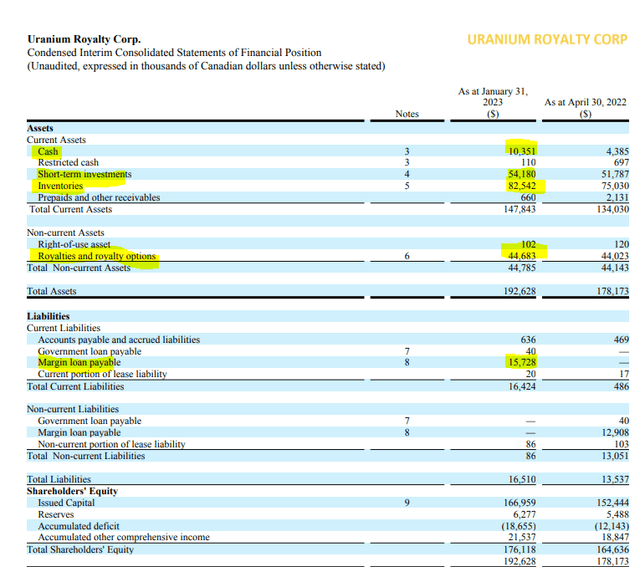Click the 'Accumulated deficit' label
The height and width of the screenshot is (567, 640).
coord(79,526)
